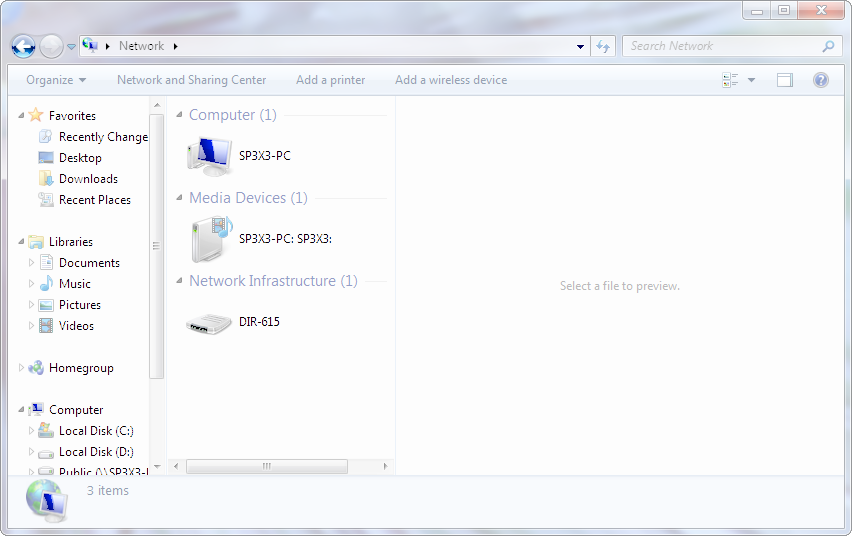Go back with the blue Back arrow
The height and width of the screenshot is (536, 852).
(x=23, y=46)
